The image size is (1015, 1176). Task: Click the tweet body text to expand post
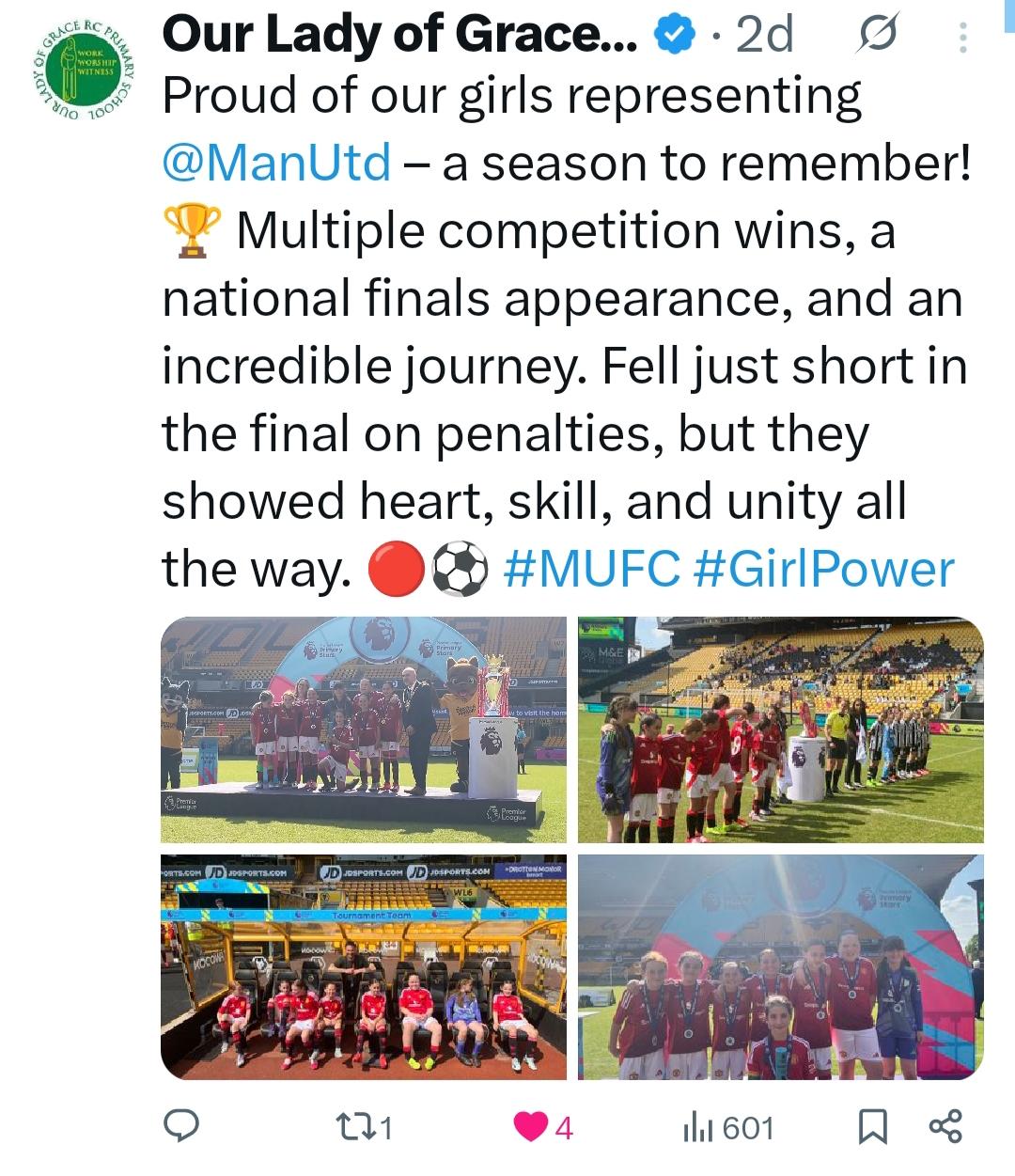pos(564,333)
